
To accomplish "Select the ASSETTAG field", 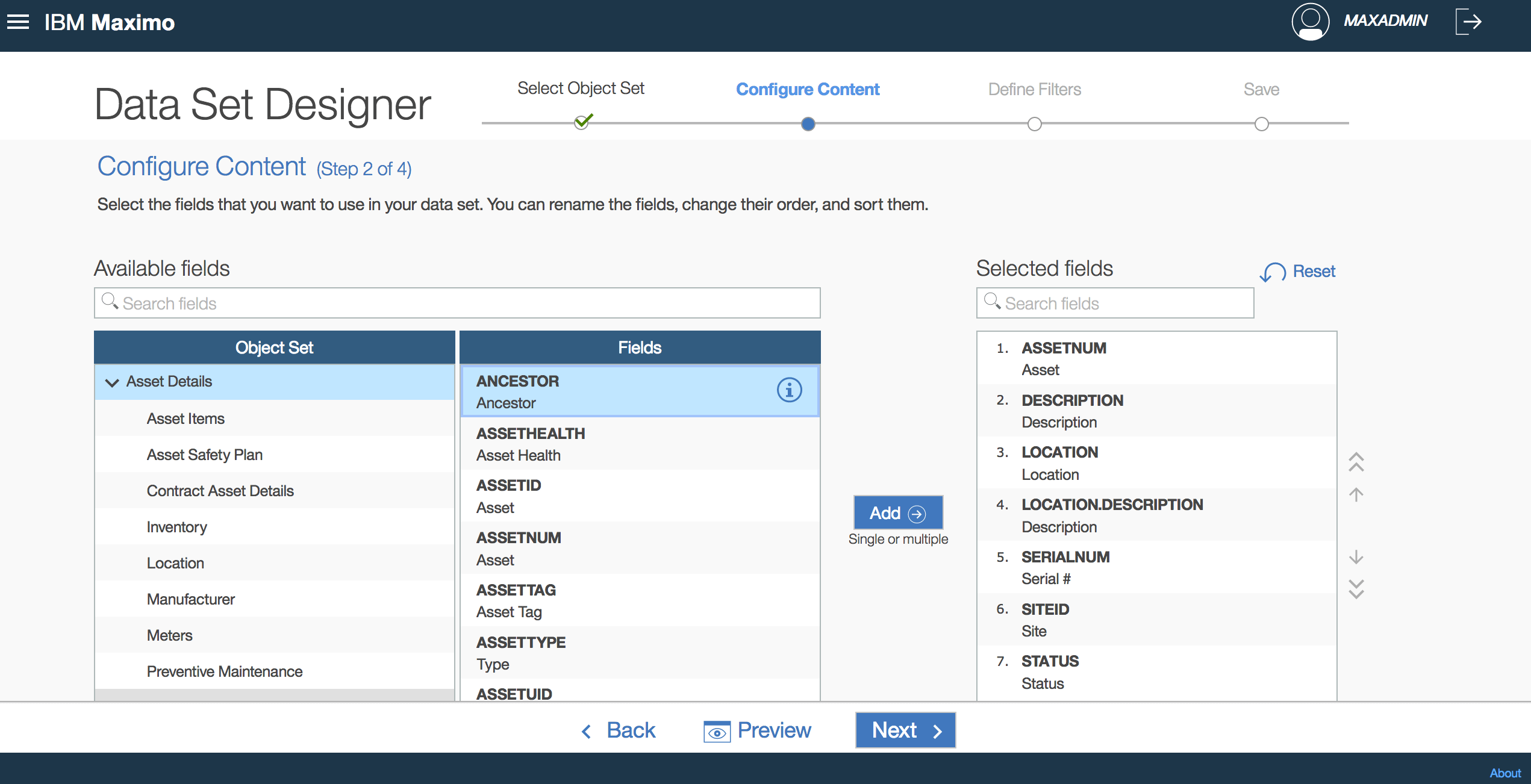I will coord(640,601).
